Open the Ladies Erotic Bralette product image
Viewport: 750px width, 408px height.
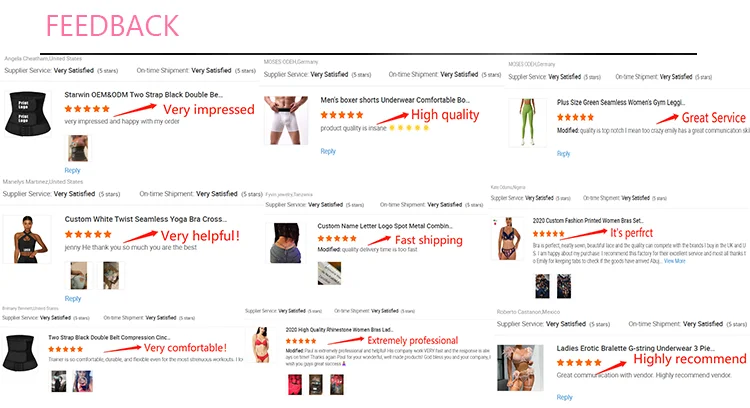point(520,368)
